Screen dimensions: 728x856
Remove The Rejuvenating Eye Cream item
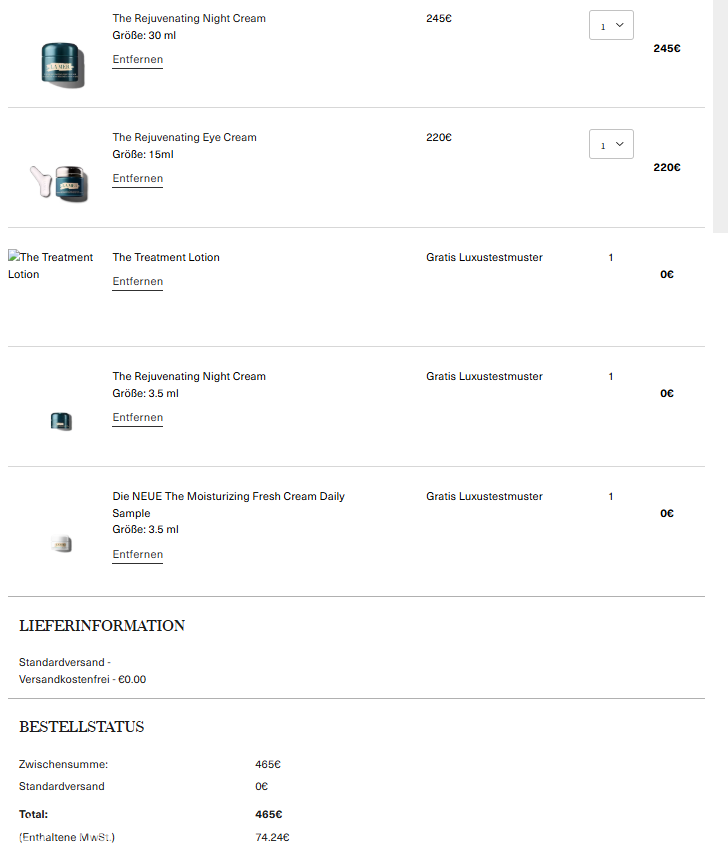pos(137,179)
